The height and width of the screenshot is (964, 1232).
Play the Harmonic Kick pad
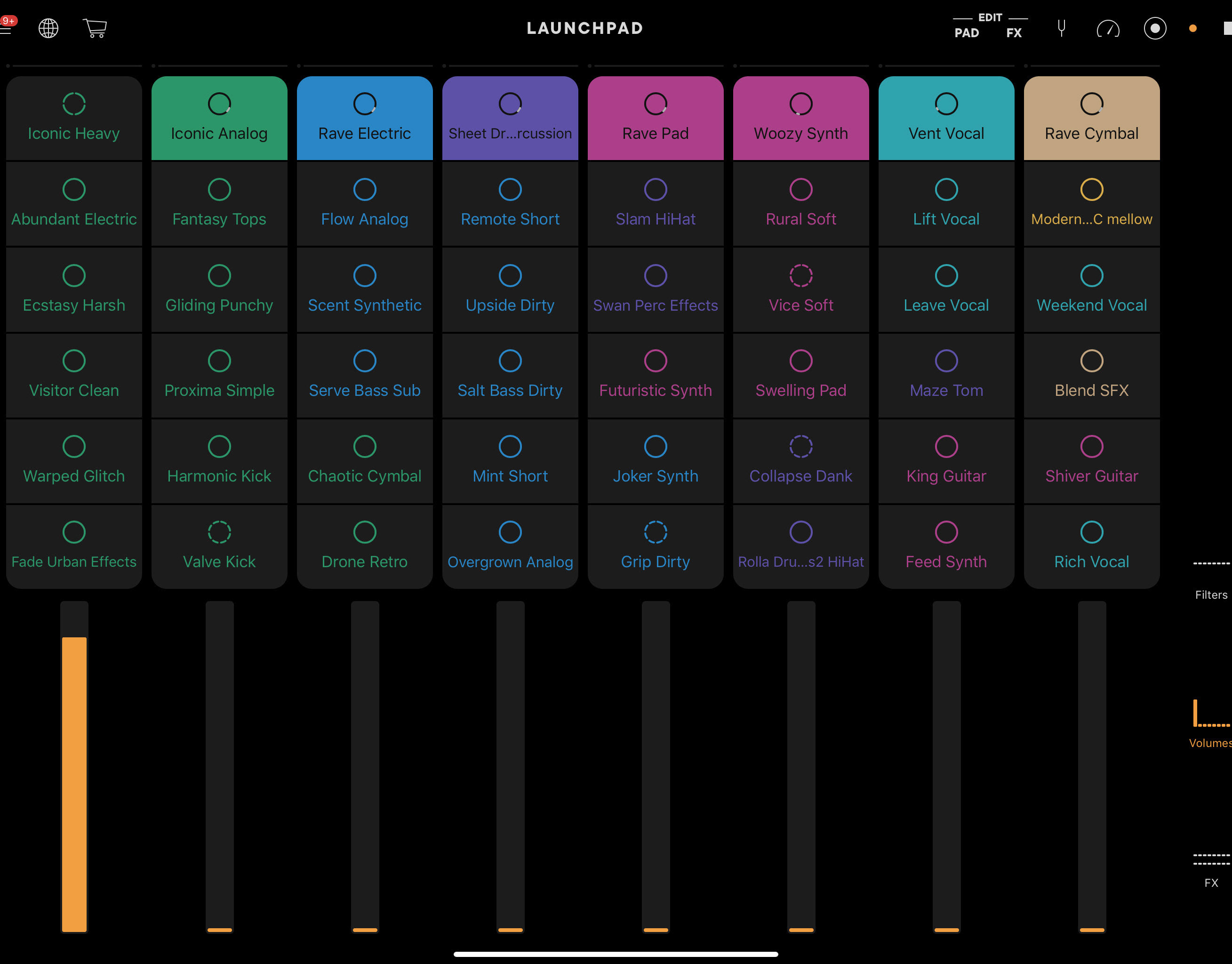pos(219,461)
